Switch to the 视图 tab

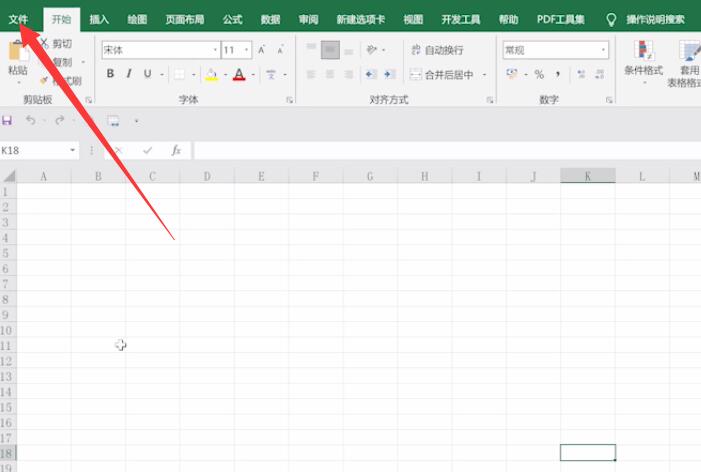click(x=413, y=19)
